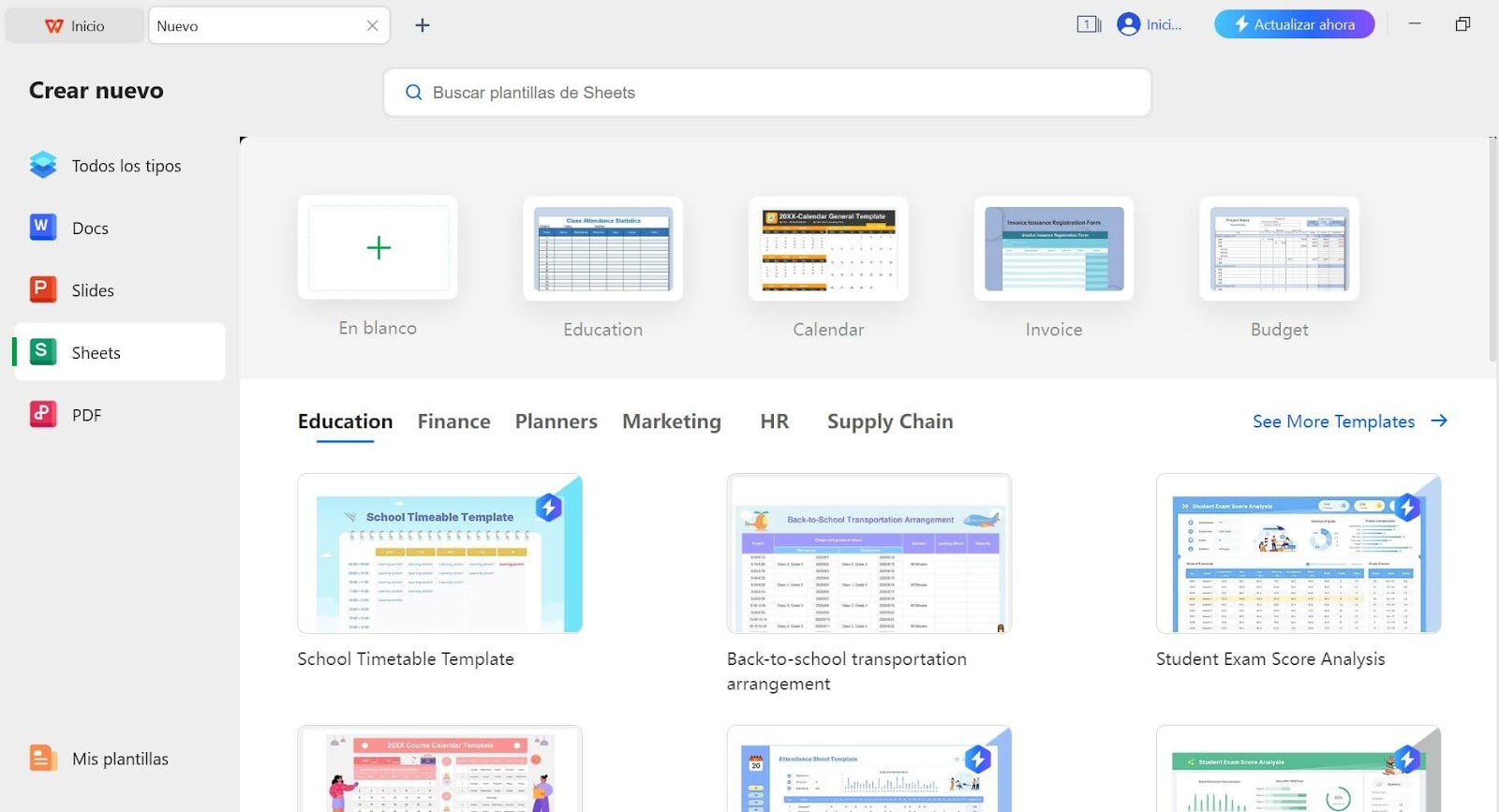The height and width of the screenshot is (812, 1499).
Task: Click the Back-to-school transportation arrangement title
Action: pos(847,672)
